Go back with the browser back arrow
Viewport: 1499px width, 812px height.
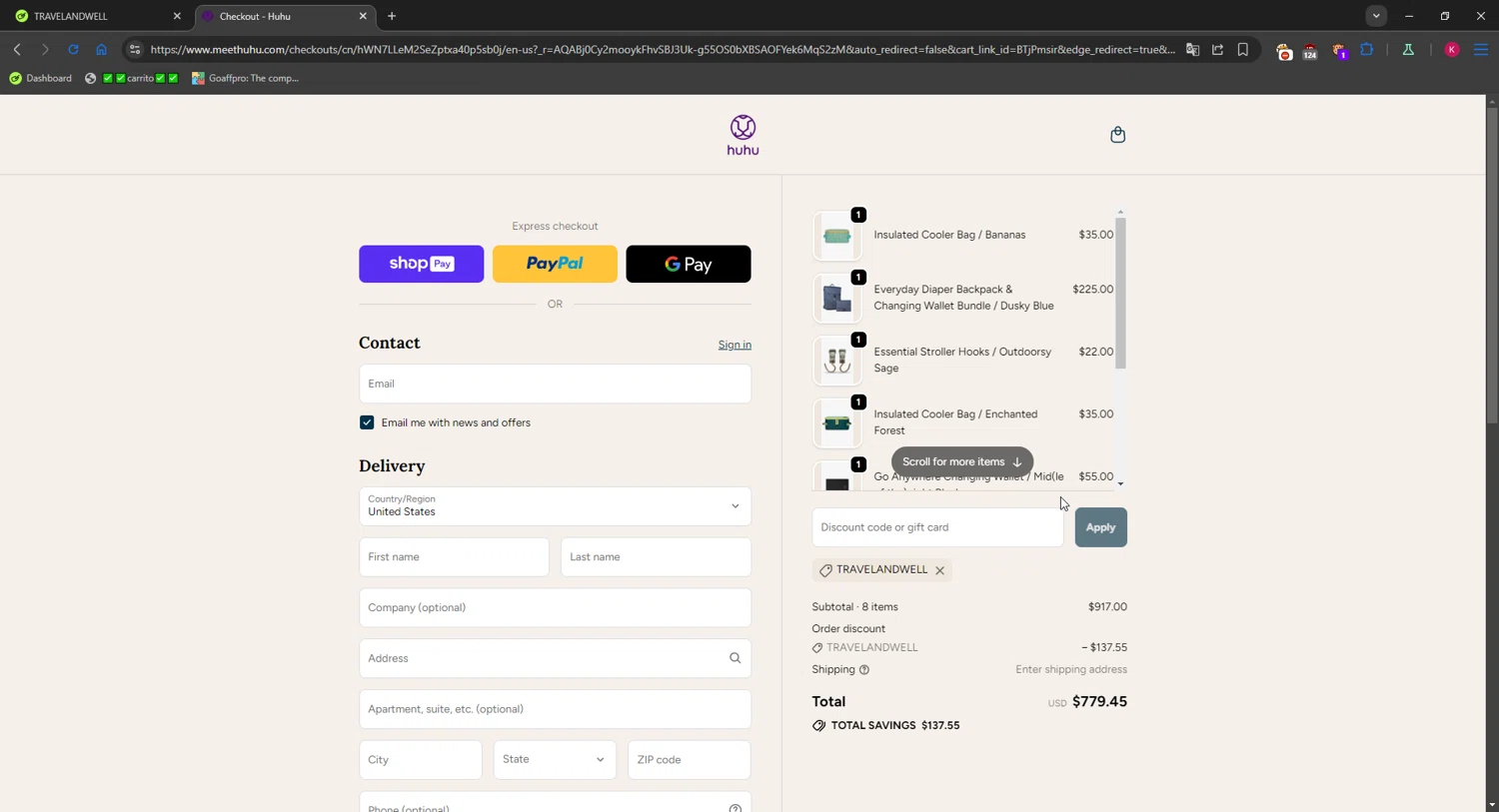click(17, 49)
